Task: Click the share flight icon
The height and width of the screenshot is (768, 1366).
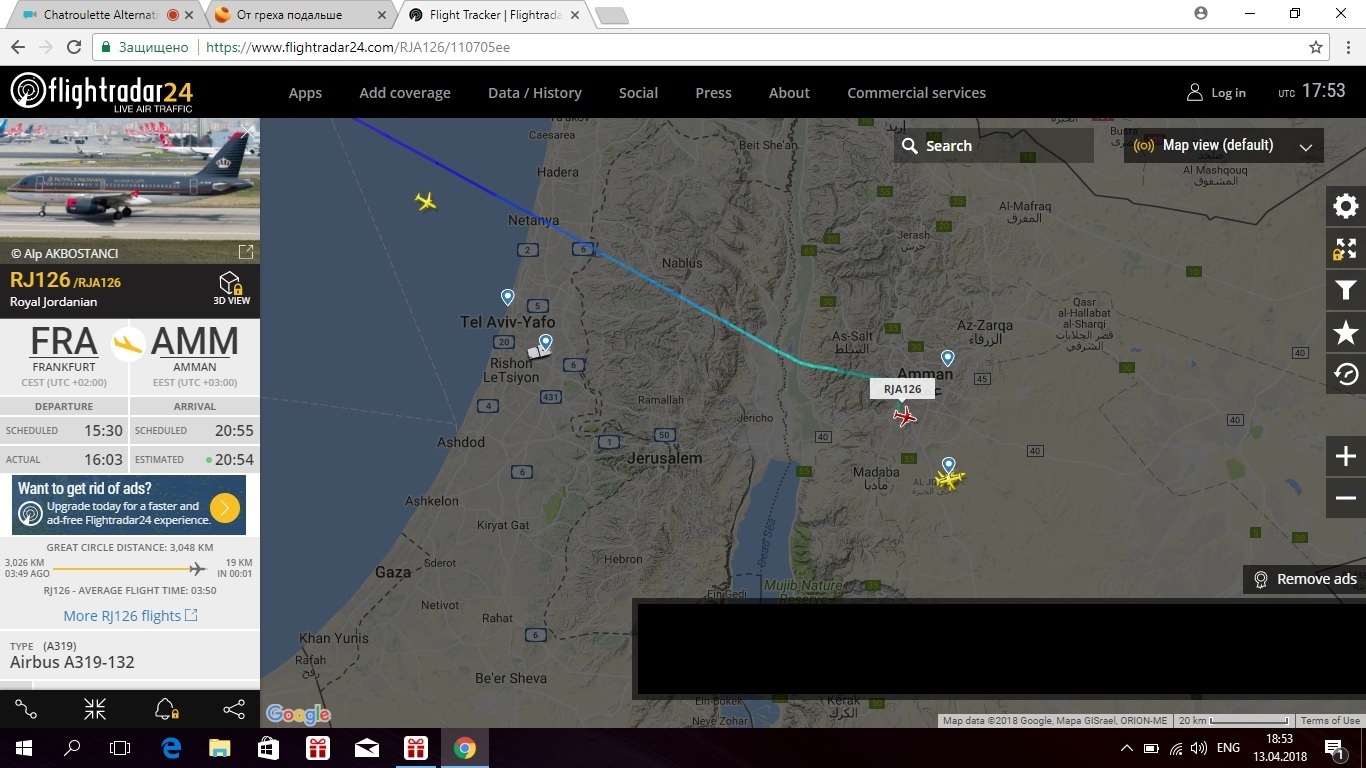Action: (x=234, y=710)
